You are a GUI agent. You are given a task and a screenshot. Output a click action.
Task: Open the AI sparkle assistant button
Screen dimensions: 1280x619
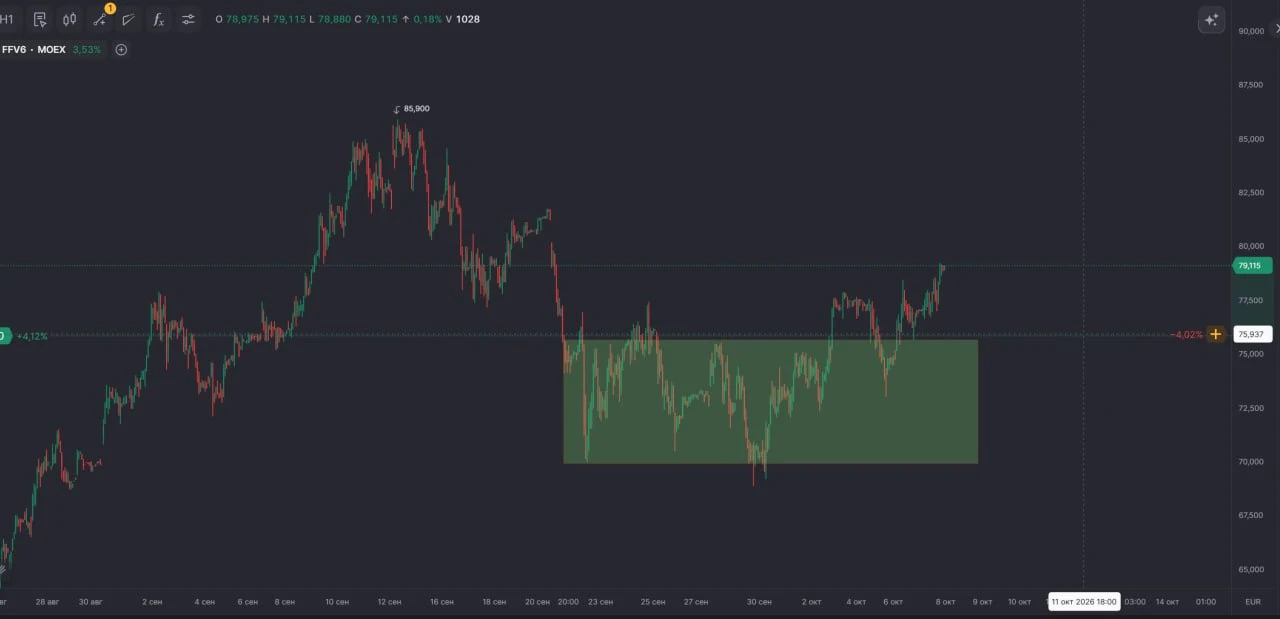point(1211,20)
